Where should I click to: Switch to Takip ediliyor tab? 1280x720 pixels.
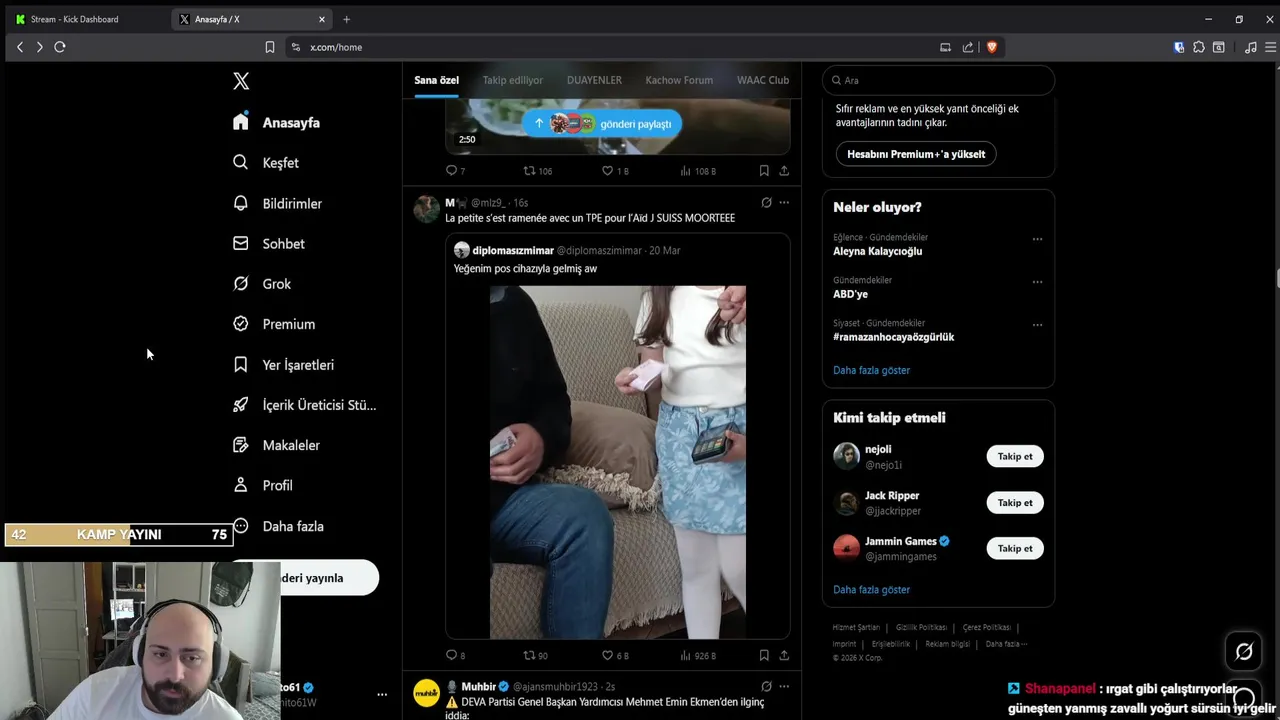(x=513, y=80)
